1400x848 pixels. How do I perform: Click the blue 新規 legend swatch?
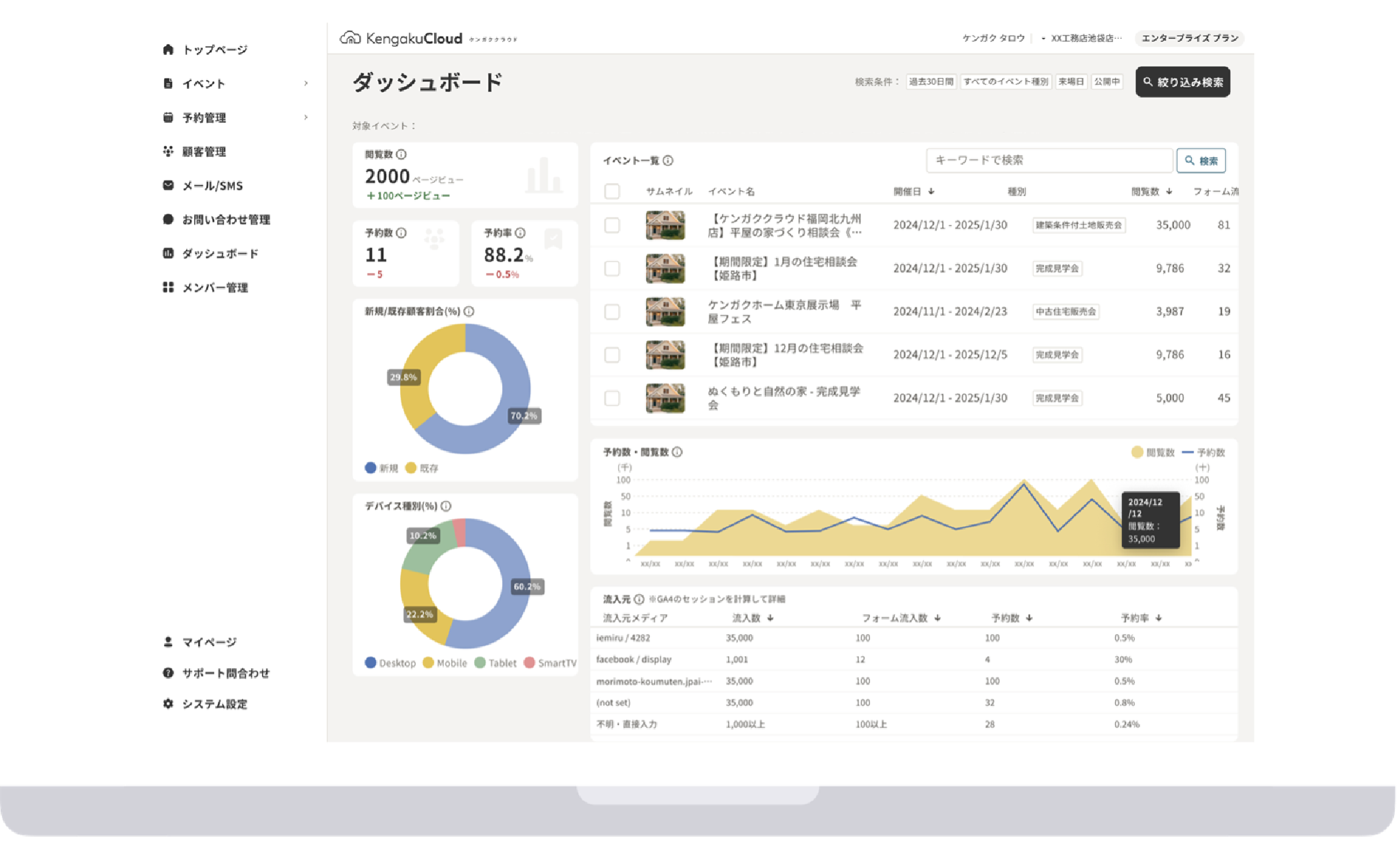(371, 468)
